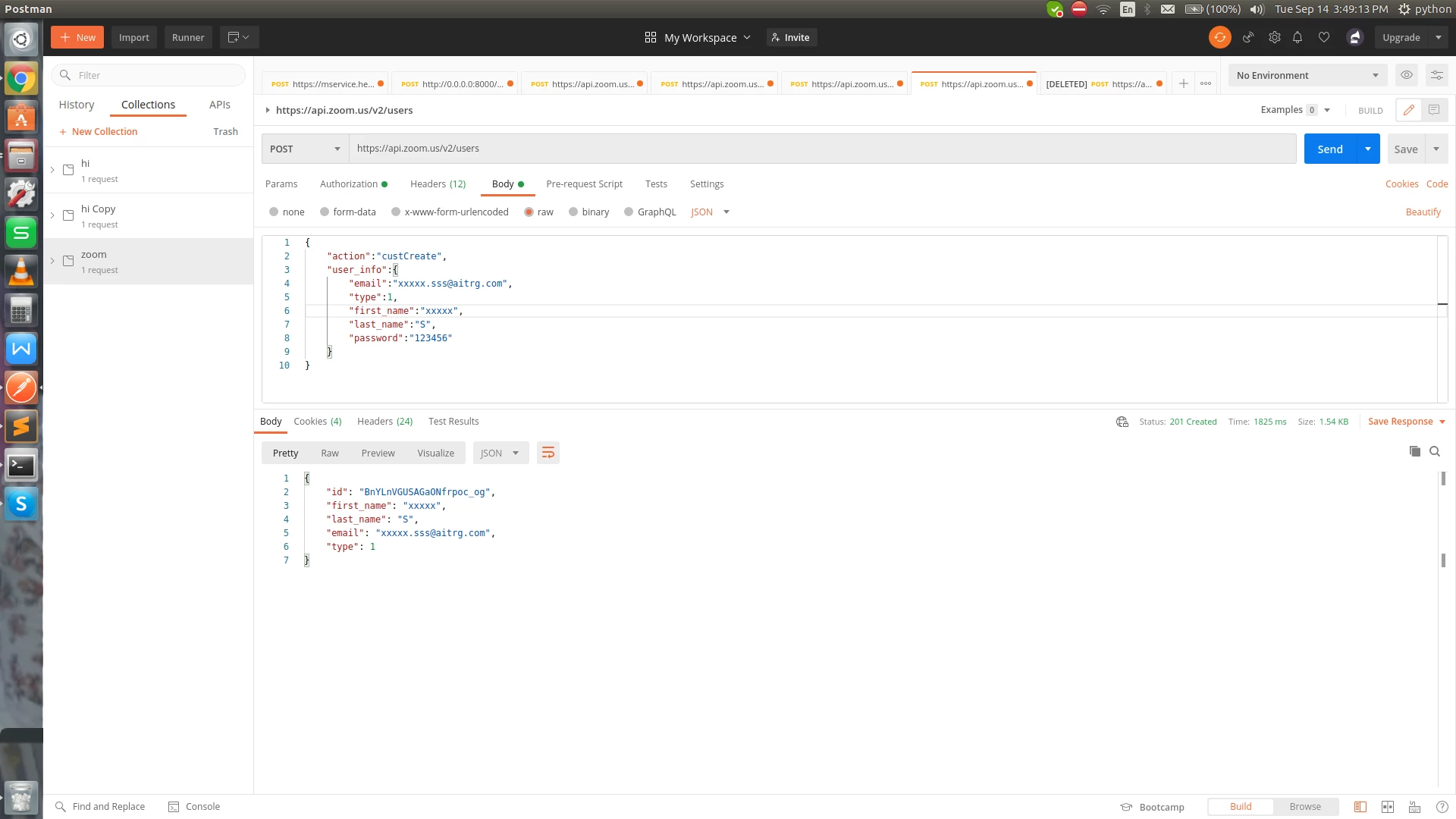Copy response using the copy icon
The height and width of the screenshot is (819, 1456).
pyautogui.click(x=1414, y=451)
